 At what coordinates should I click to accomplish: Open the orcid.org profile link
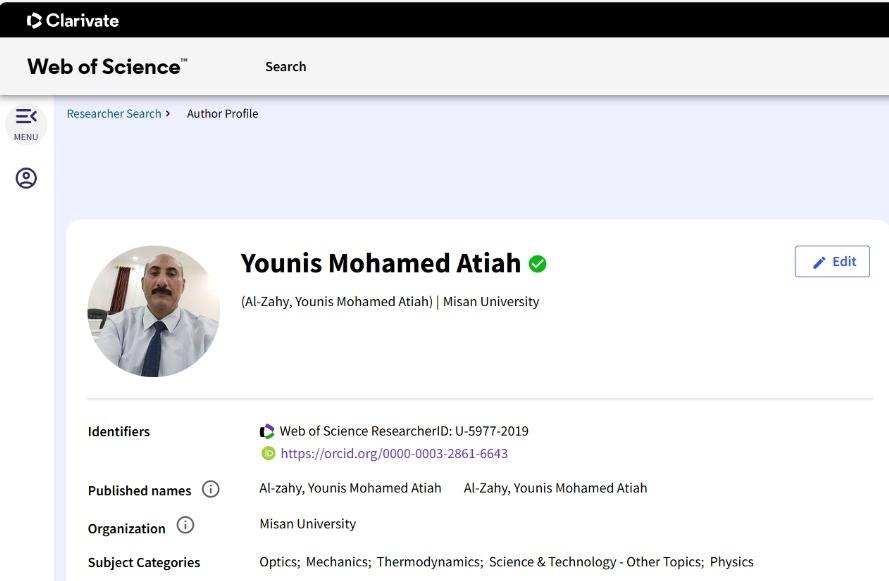[x=394, y=454]
